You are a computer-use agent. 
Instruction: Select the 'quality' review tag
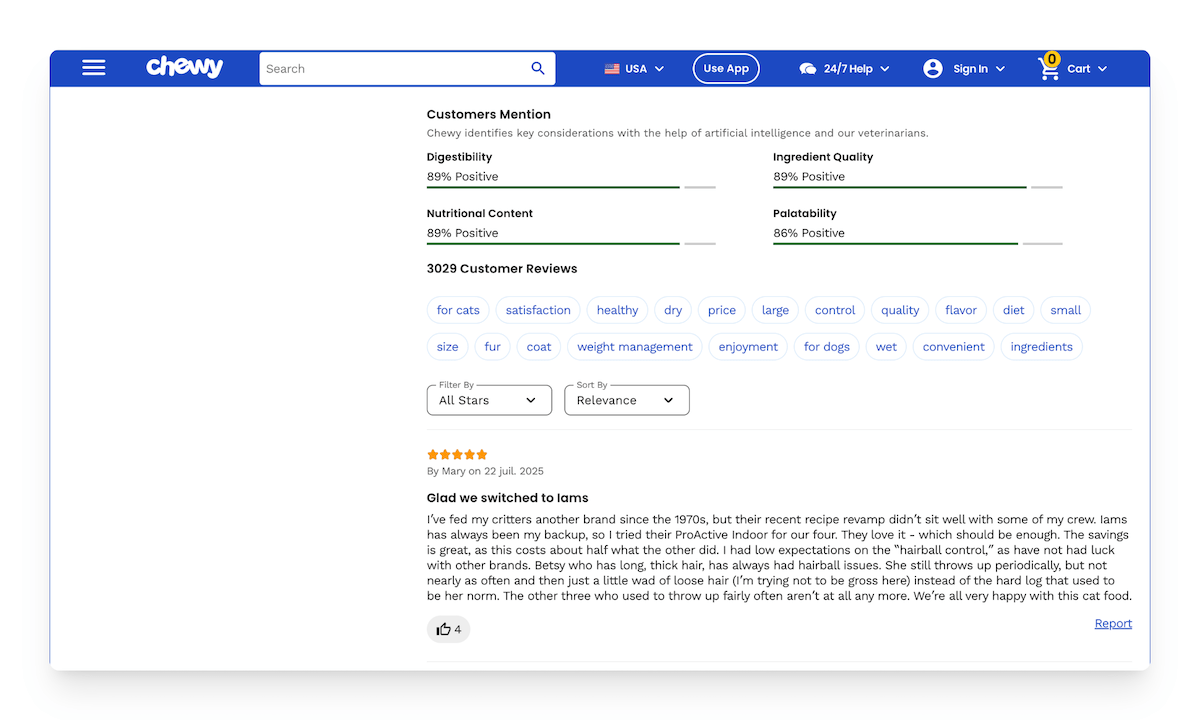pyautogui.click(x=900, y=310)
